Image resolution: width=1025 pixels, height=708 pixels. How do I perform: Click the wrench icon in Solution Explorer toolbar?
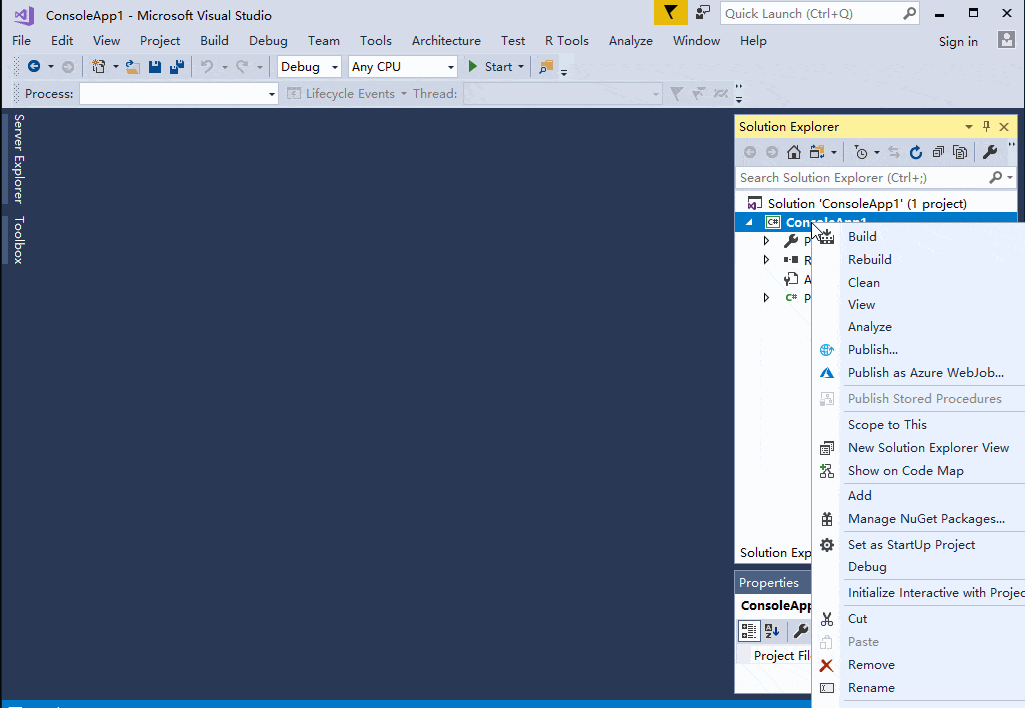point(990,152)
